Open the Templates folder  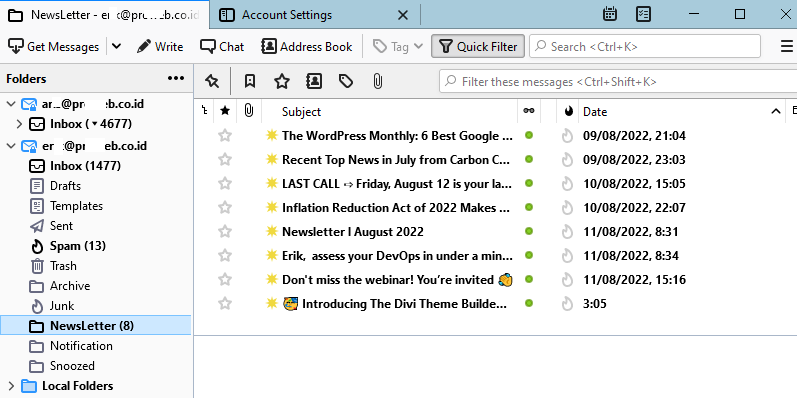[x=76, y=206]
